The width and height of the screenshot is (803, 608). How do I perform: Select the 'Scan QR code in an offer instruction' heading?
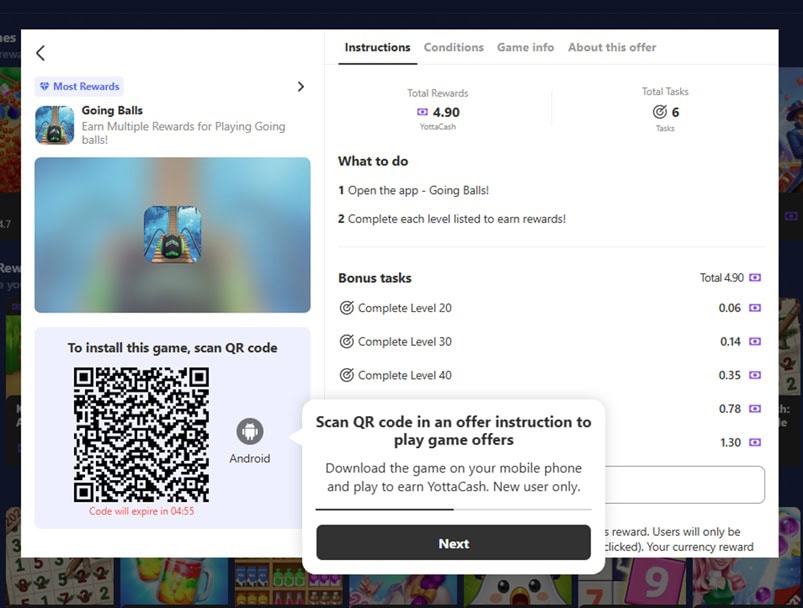pyautogui.click(x=453, y=431)
